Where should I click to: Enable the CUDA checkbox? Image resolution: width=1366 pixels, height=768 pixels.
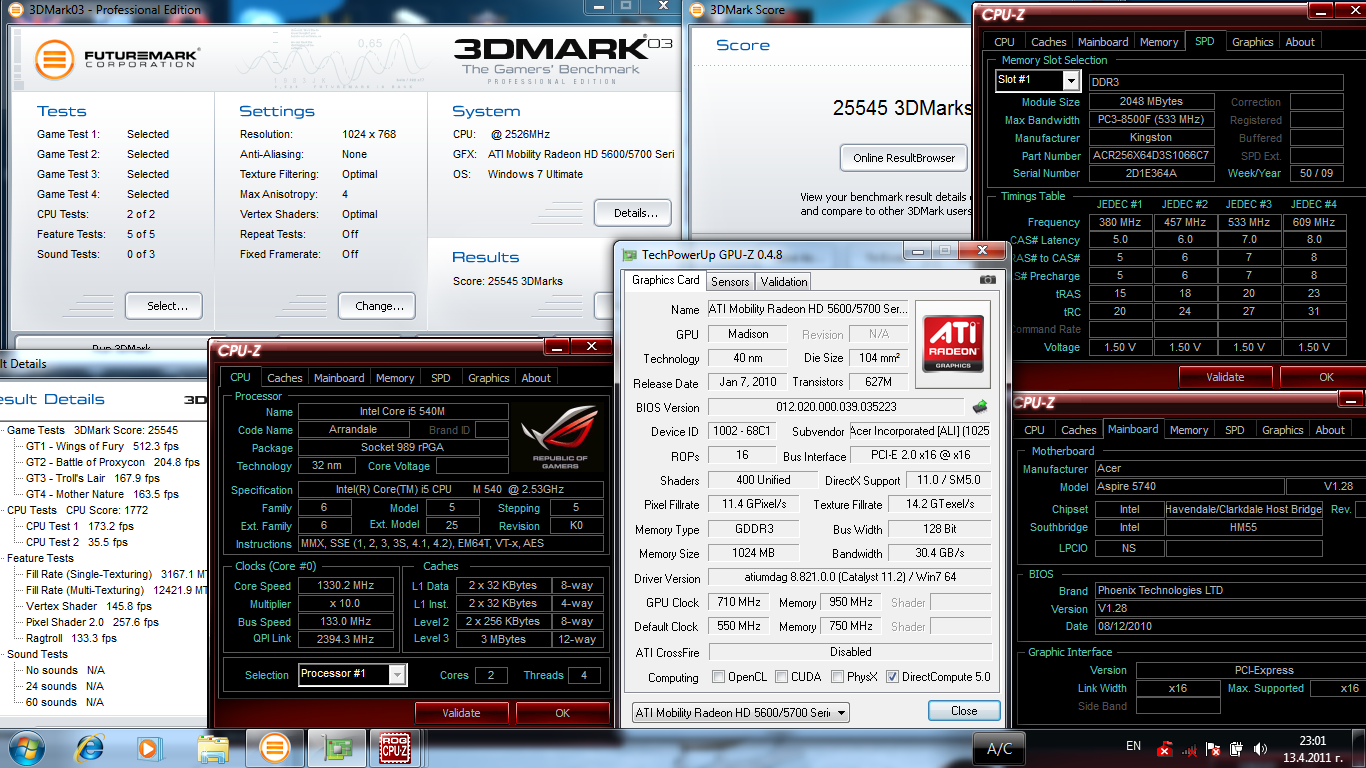tap(782, 677)
